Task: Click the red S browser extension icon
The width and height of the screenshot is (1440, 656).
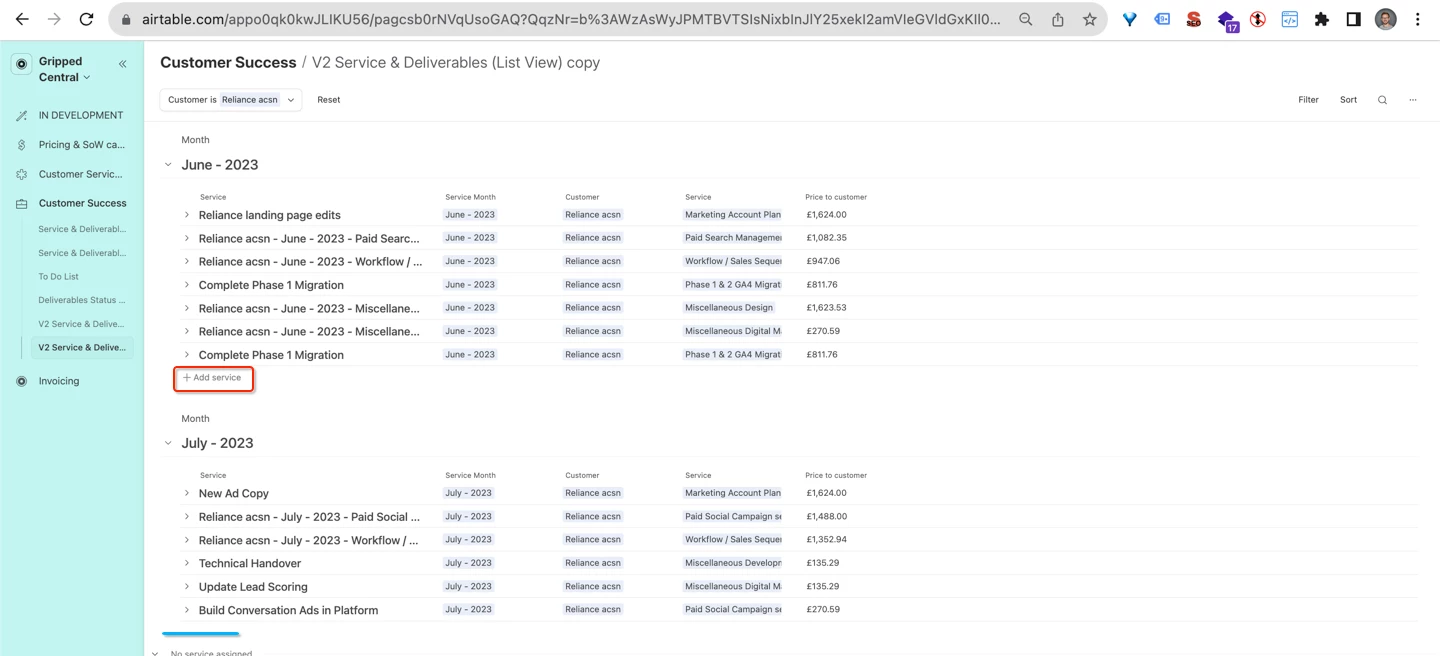Action: click(1193, 19)
